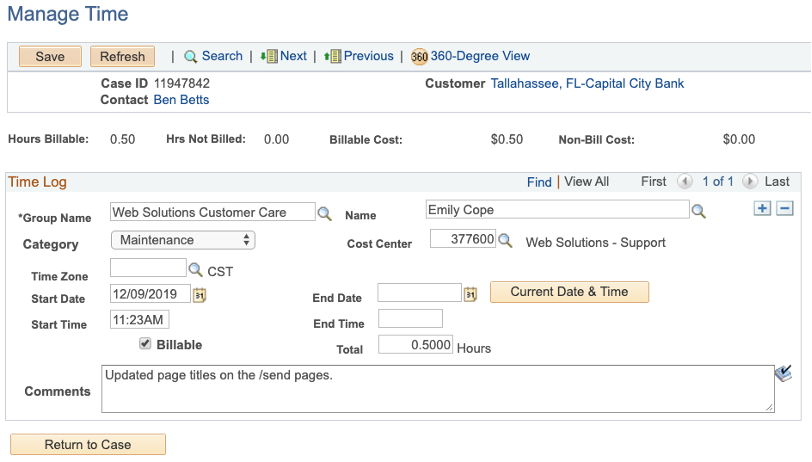Click the View All link

586,182
